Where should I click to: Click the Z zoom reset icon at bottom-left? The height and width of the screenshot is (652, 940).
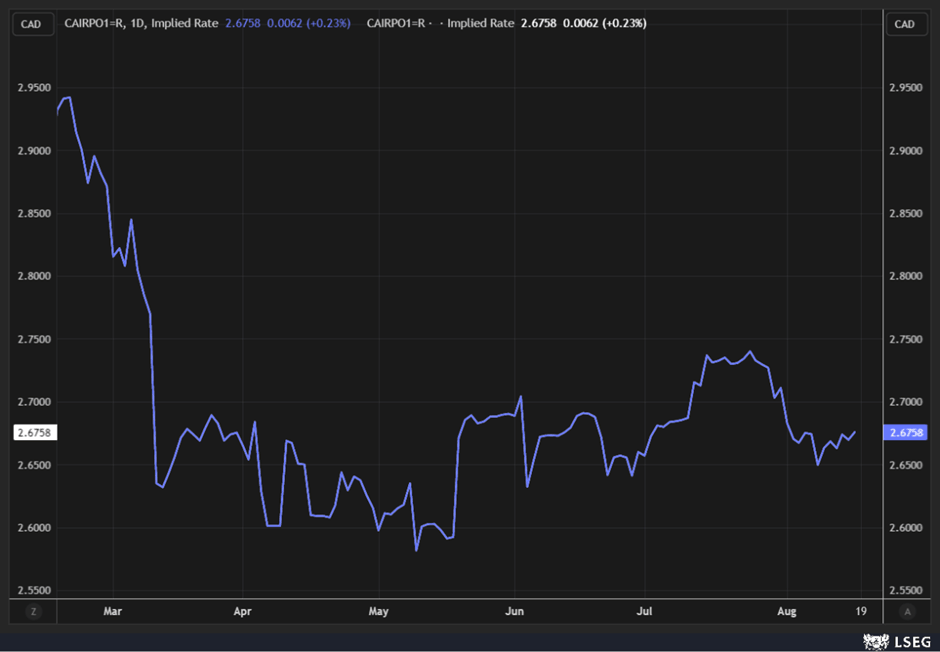(x=33, y=610)
